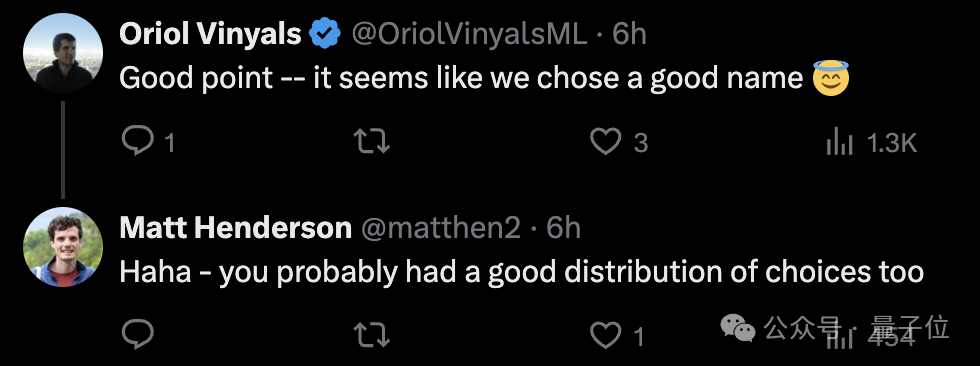Retweet Oriol Vinyals' good name tweet
This screenshot has height=366, width=980.
[x=372, y=142]
